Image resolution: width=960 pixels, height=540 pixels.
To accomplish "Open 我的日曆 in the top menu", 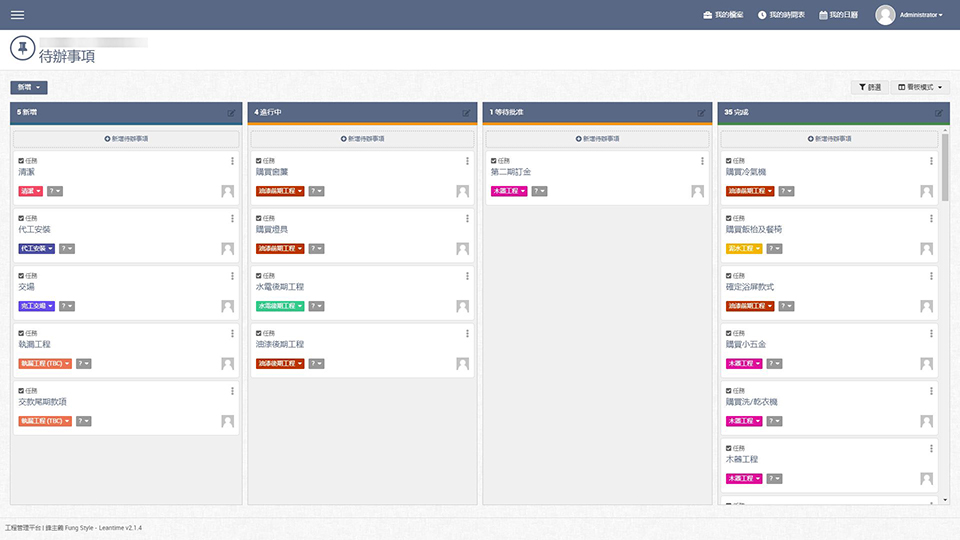I will pos(838,15).
